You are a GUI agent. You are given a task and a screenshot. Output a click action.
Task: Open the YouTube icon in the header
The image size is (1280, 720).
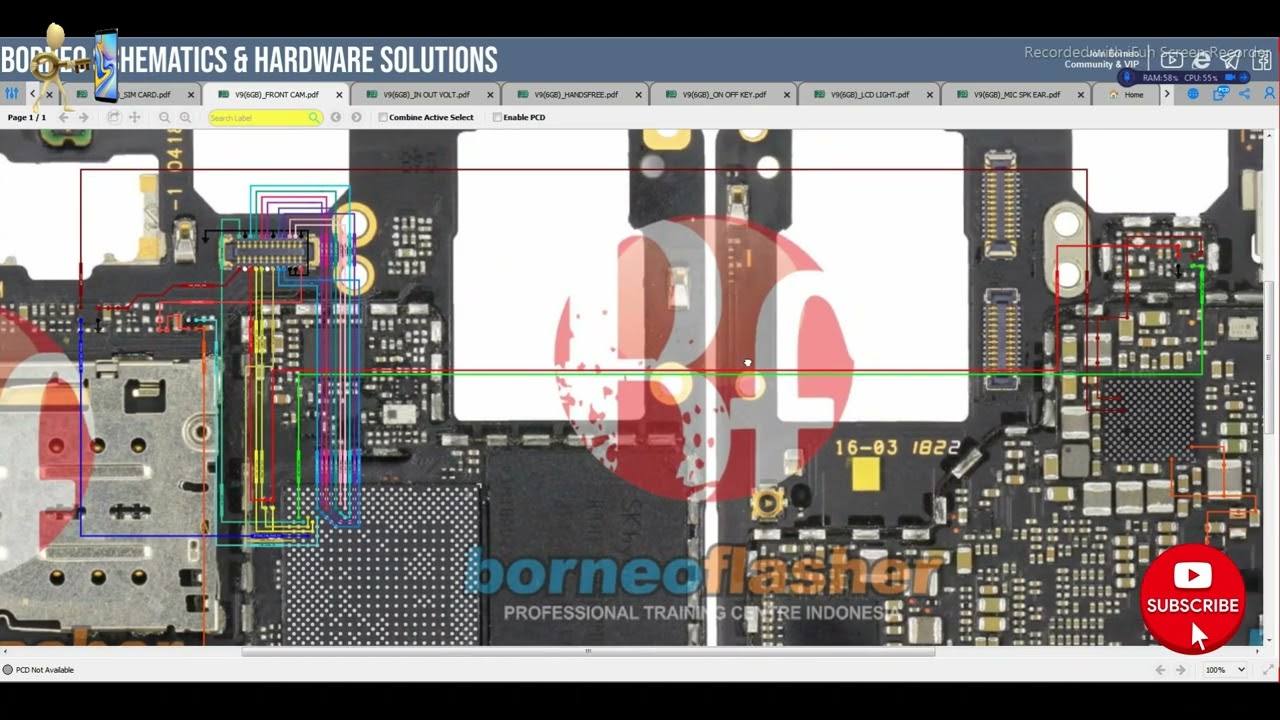[x=1171, y=60]
